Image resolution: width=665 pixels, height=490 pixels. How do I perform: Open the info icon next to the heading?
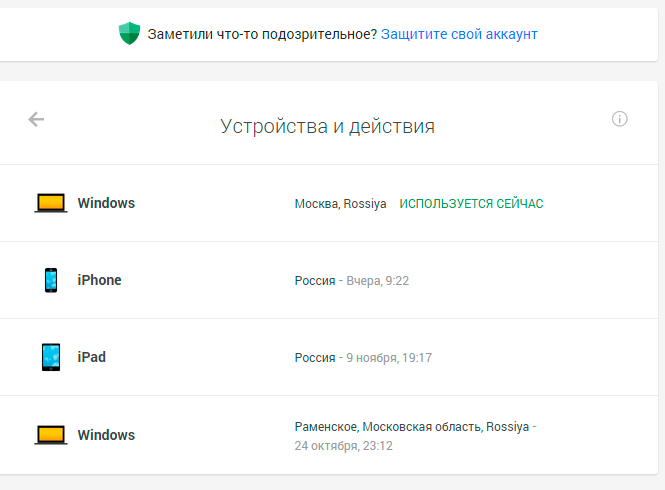[x=619, y=119]
